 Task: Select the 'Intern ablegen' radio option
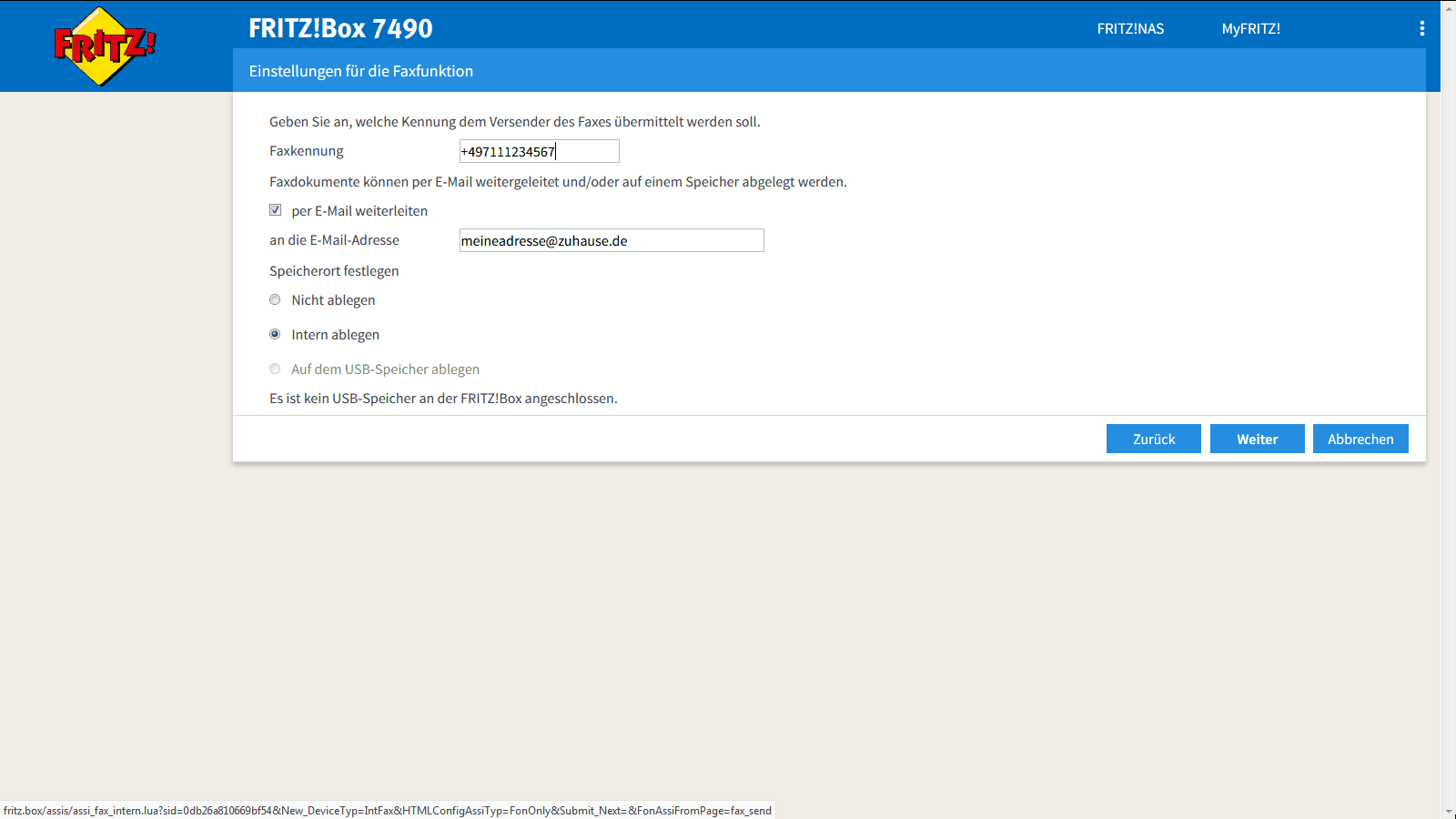[275, 334]
